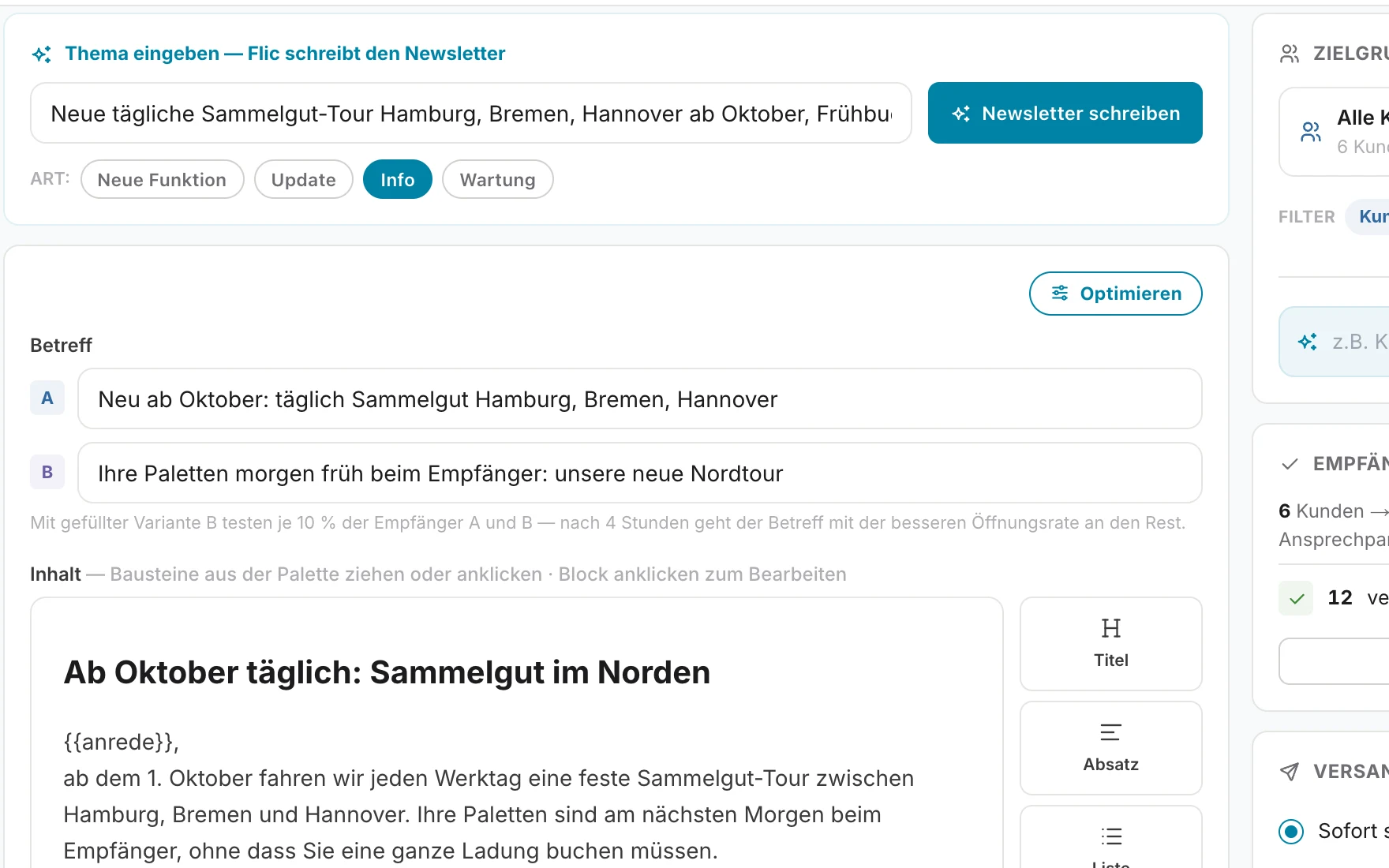Click the Empfänger checkmark icon
Screen dimensions: 1389x868
coord(1290,464)
